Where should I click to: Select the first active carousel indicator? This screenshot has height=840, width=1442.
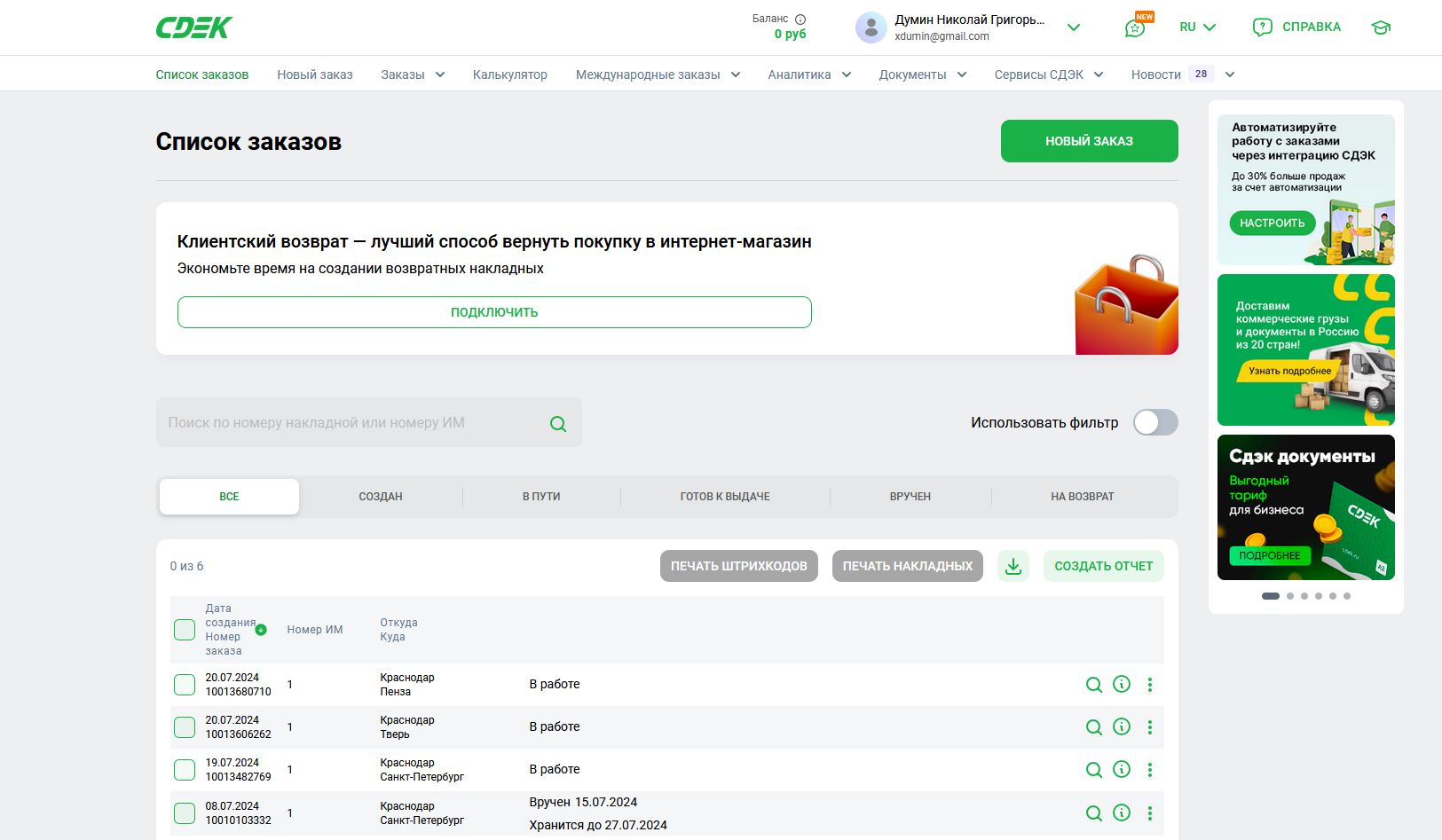click(x=1271, y=596)
